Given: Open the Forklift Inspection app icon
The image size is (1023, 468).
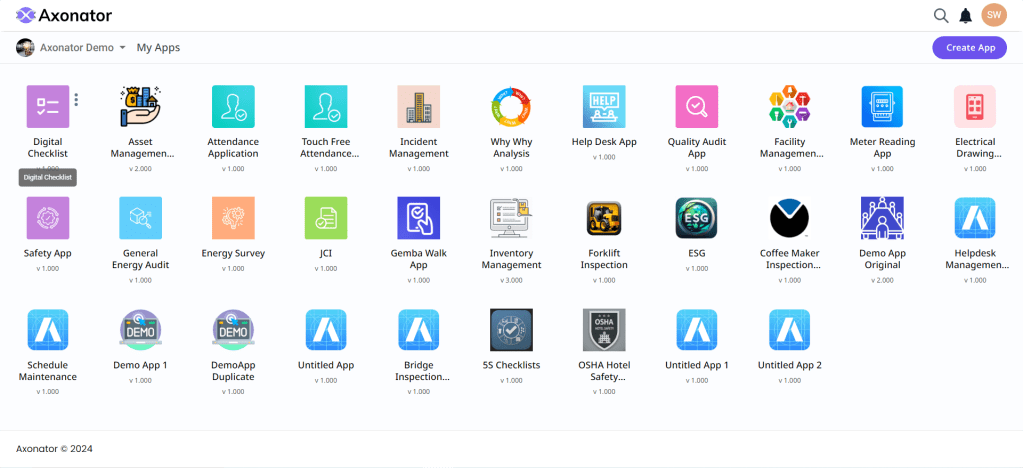Looking at the screenshot, I should point(604,218).
